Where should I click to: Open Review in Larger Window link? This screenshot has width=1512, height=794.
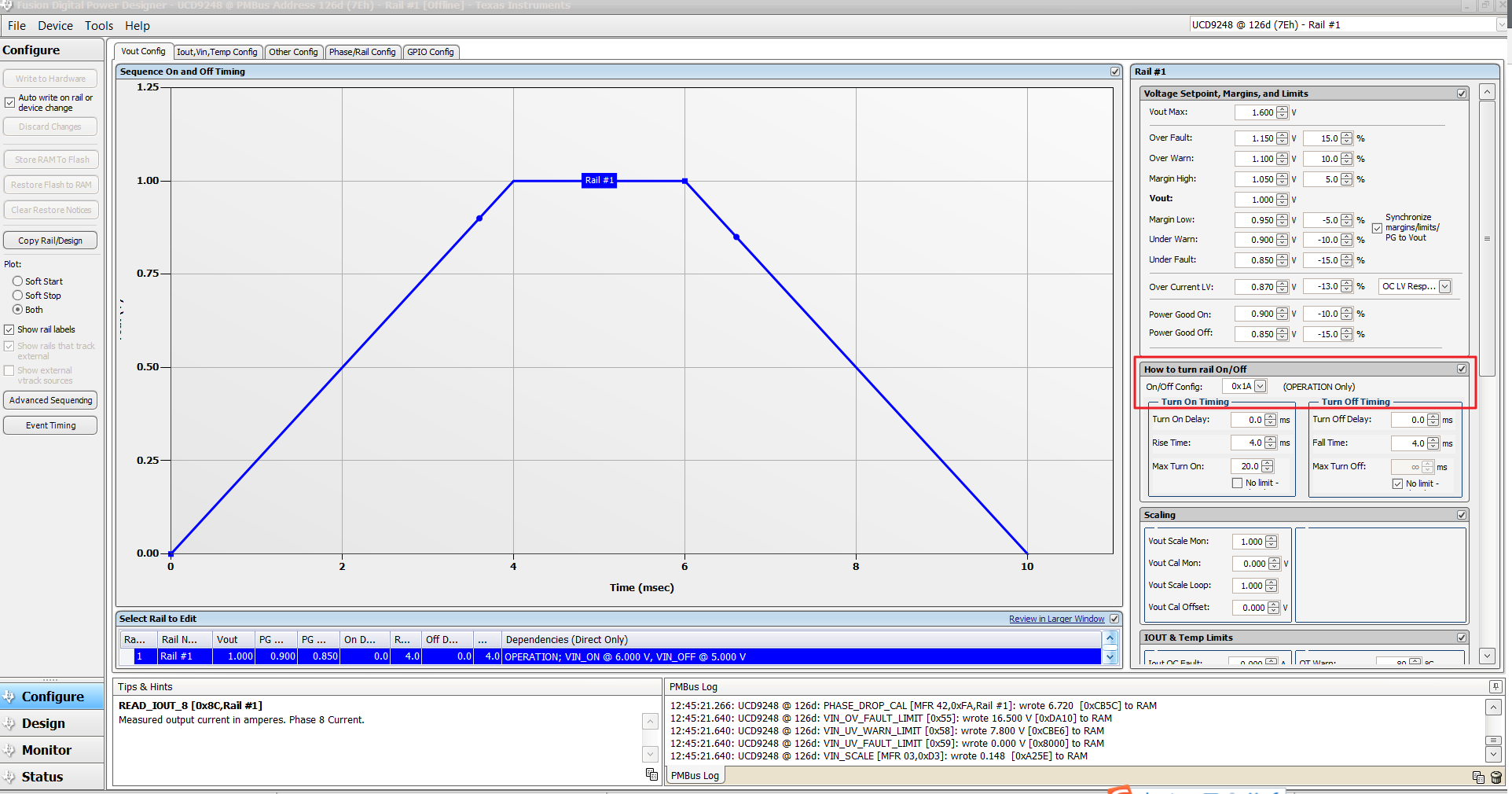pos(1056,619)
